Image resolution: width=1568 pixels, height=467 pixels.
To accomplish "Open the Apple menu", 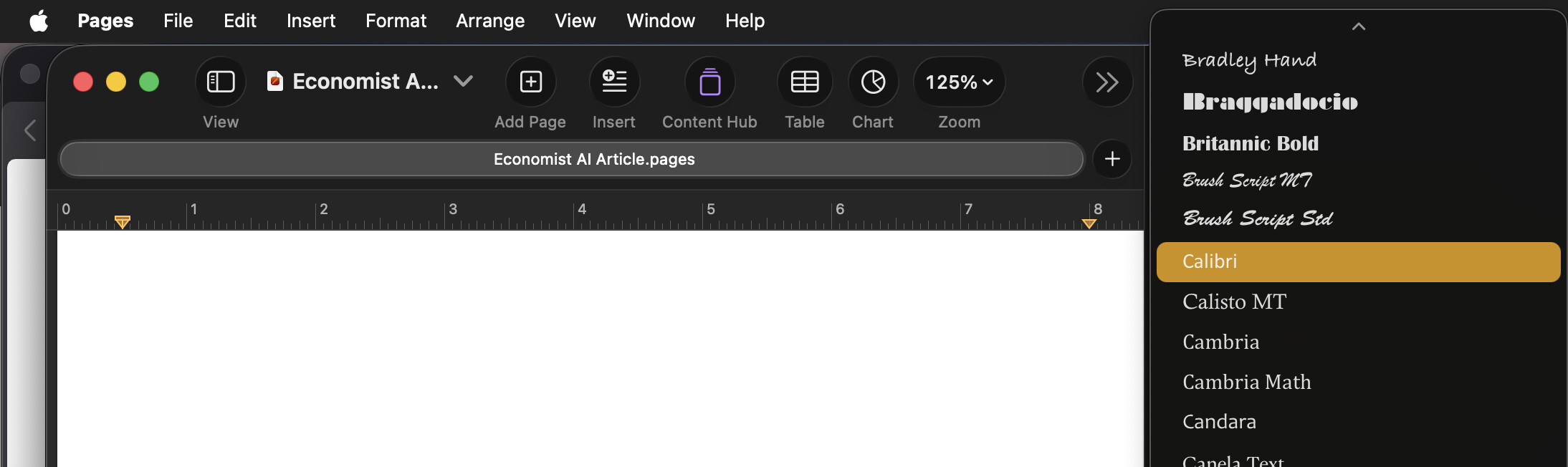I will point(39,21).
